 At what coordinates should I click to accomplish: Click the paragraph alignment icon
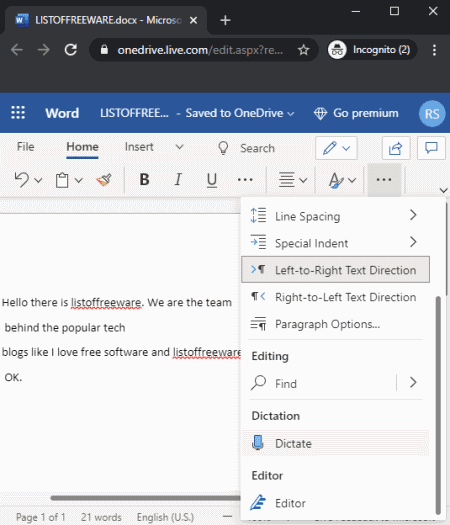(287, 180)
